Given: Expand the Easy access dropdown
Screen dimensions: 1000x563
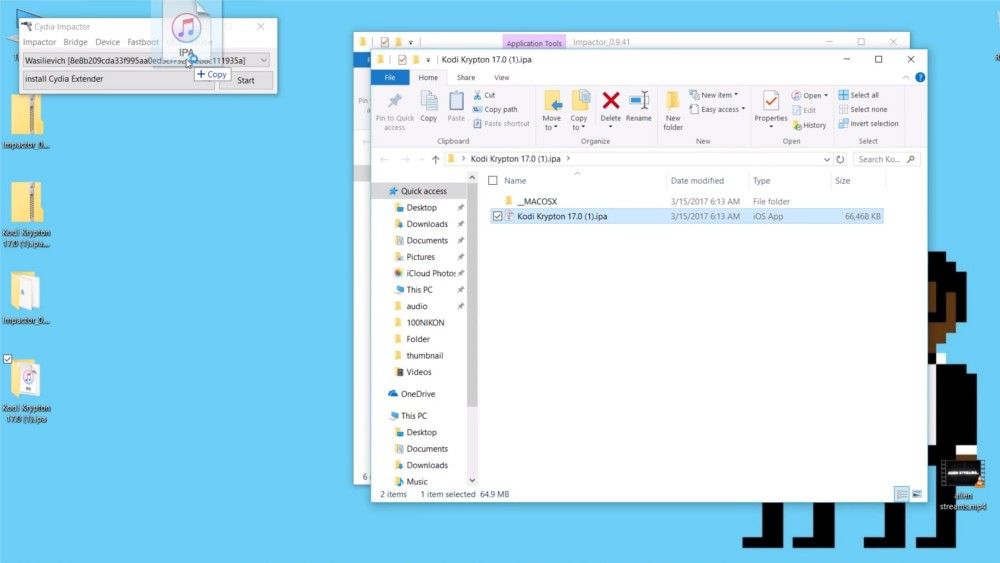Looking at the screenshot, I should coord(742,110).
